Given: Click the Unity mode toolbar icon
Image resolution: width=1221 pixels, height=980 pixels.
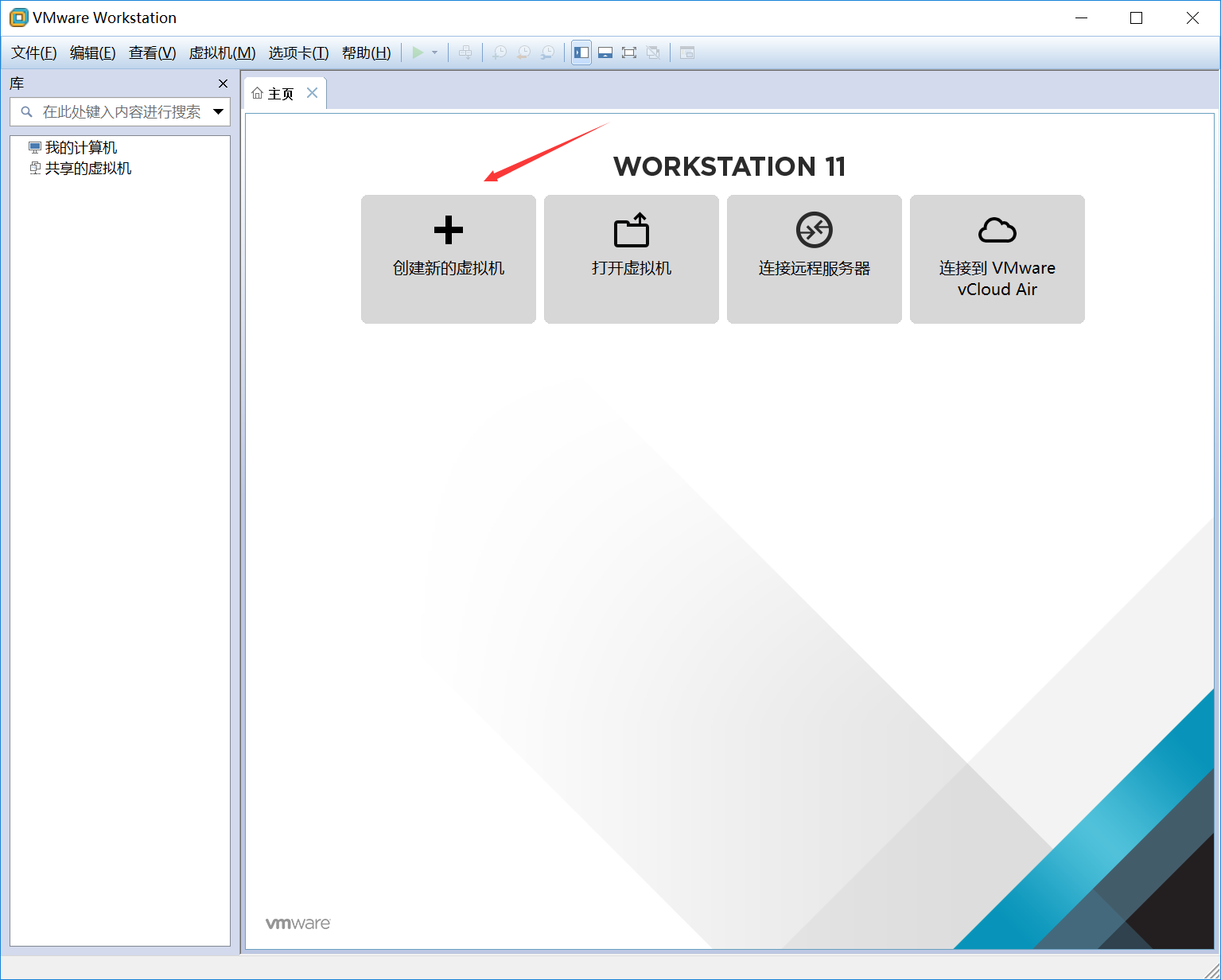Looking at the screenshot, I should tap(653, 52).
